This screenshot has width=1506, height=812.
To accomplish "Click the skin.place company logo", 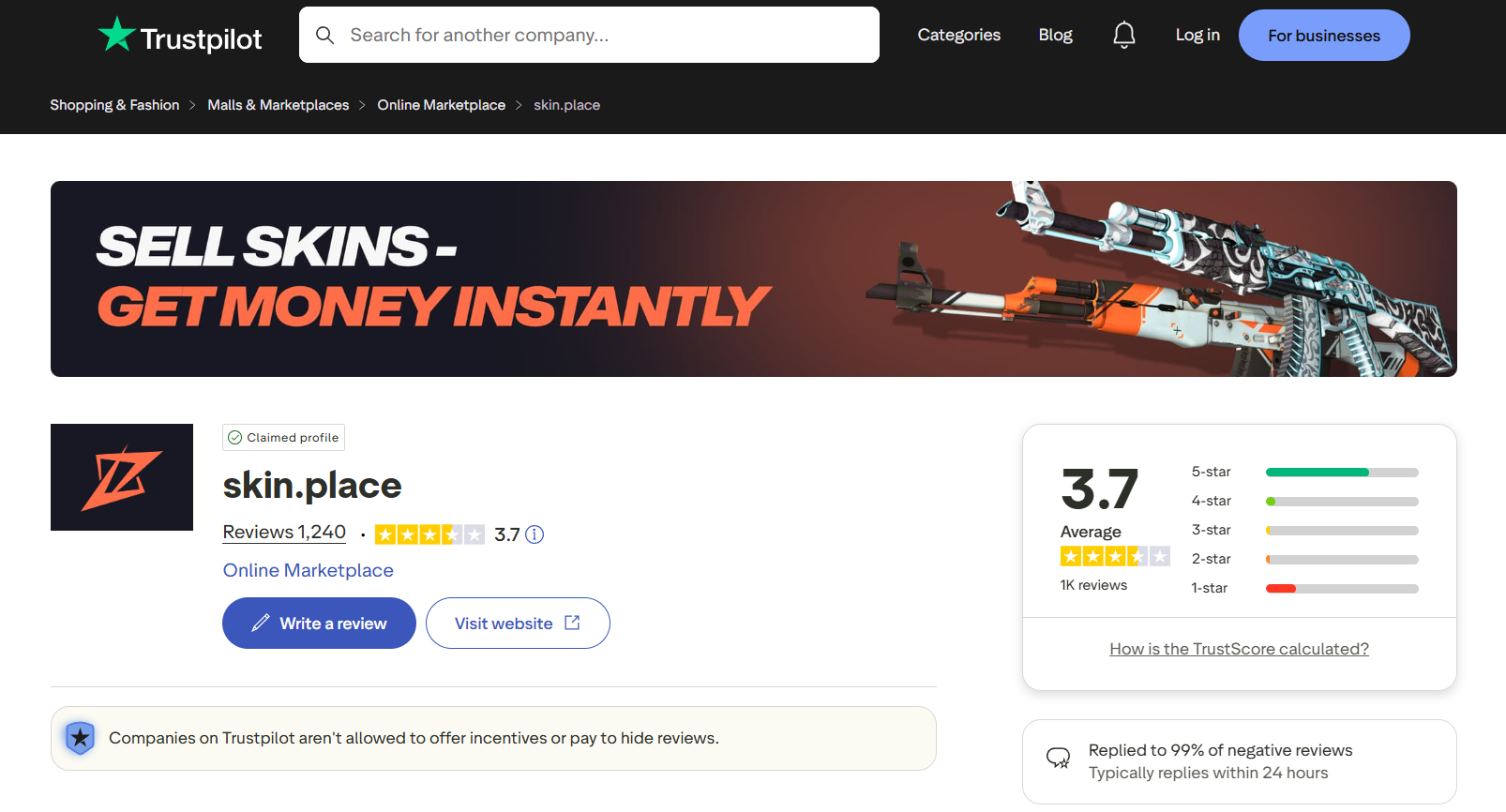I will click(x=122, y=477).
